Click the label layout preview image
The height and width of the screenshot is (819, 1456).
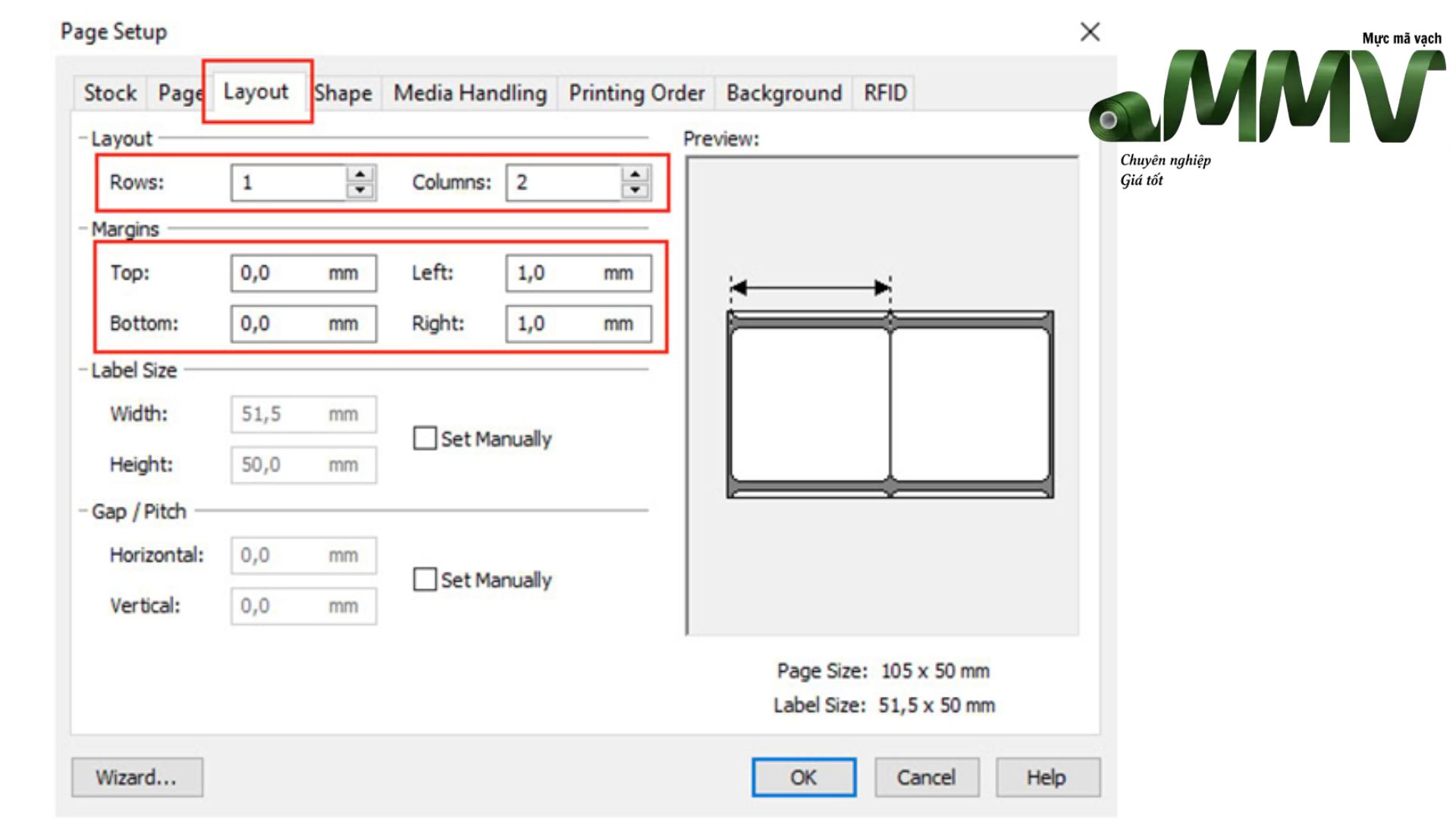[x=883, y=396]
